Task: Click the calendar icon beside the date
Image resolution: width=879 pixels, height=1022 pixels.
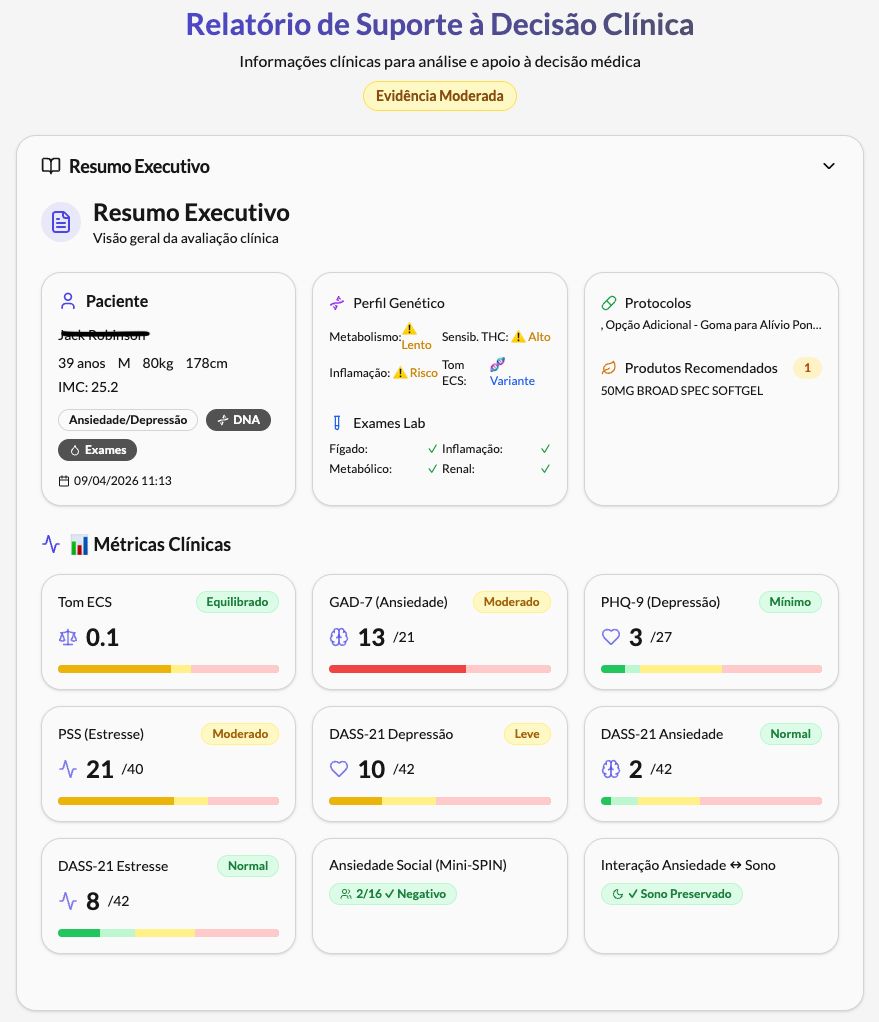Action: click(x=64, y=481)
